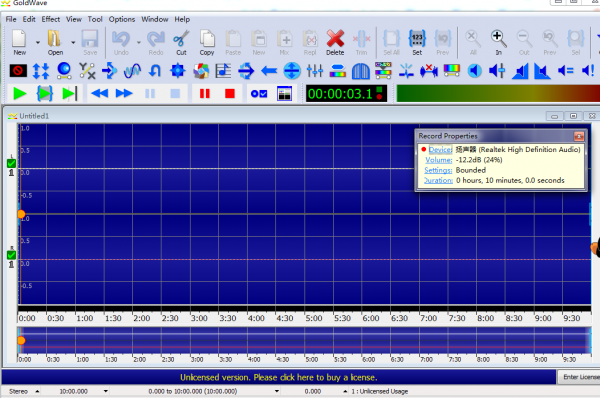Expand the New button dropdown arrow
The width and height of the screenshot is (600, 398).
tap(38, 42)
